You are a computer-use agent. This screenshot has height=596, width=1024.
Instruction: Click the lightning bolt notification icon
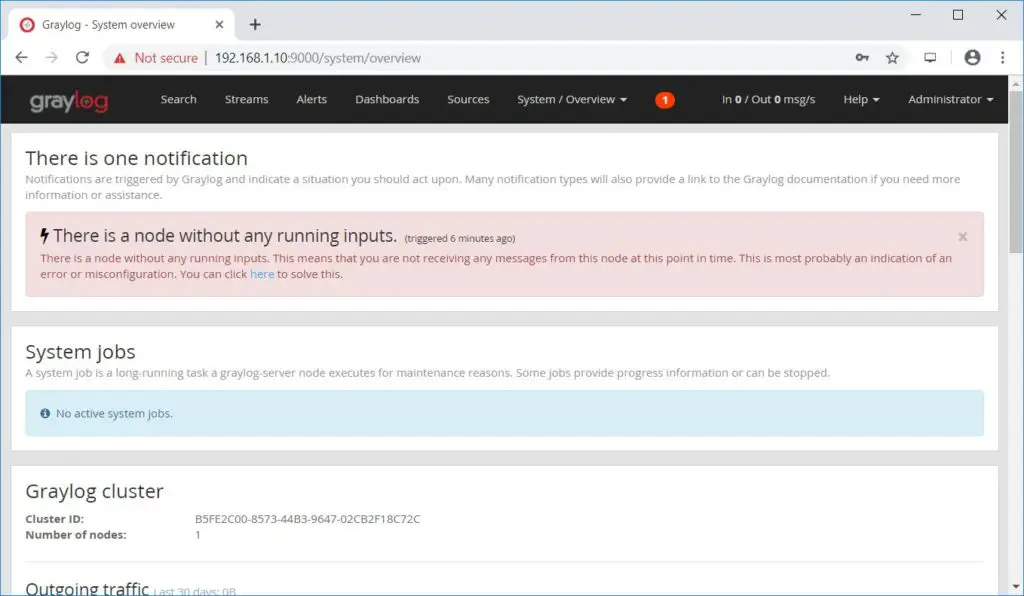[44, 235]
